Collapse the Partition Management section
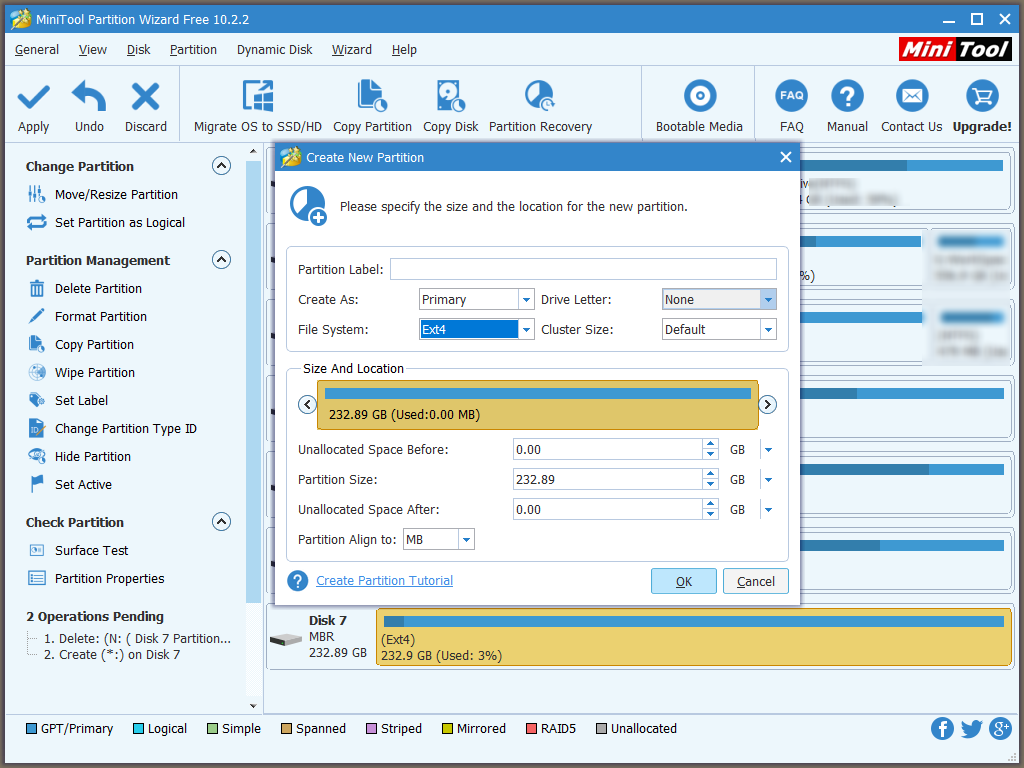The width and height of the screenshot is (1024, 768). coord(221,260)
